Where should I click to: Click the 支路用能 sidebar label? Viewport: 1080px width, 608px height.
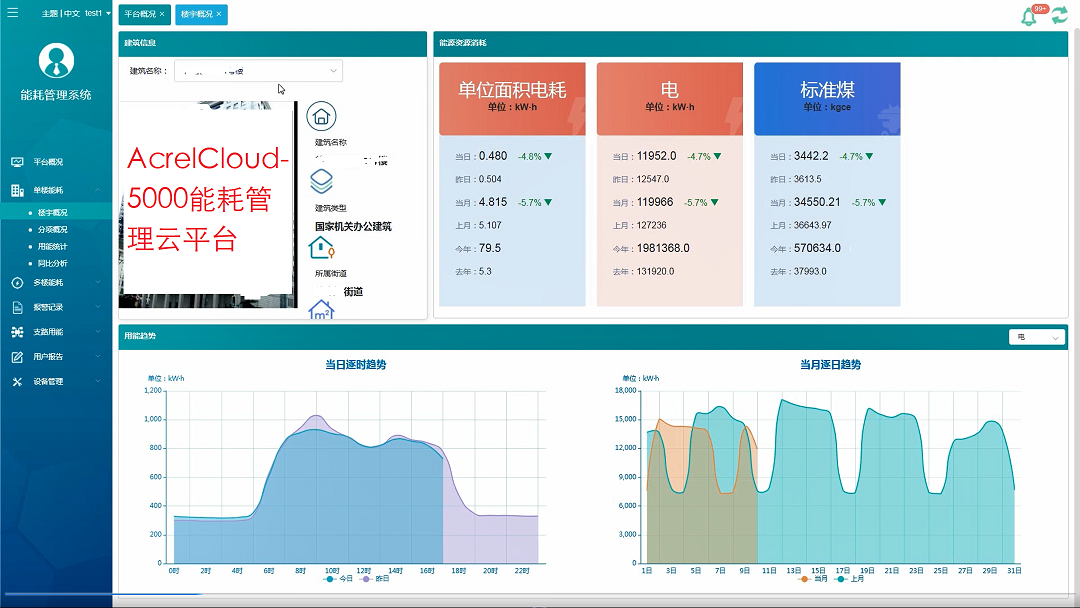click(48, 332)
